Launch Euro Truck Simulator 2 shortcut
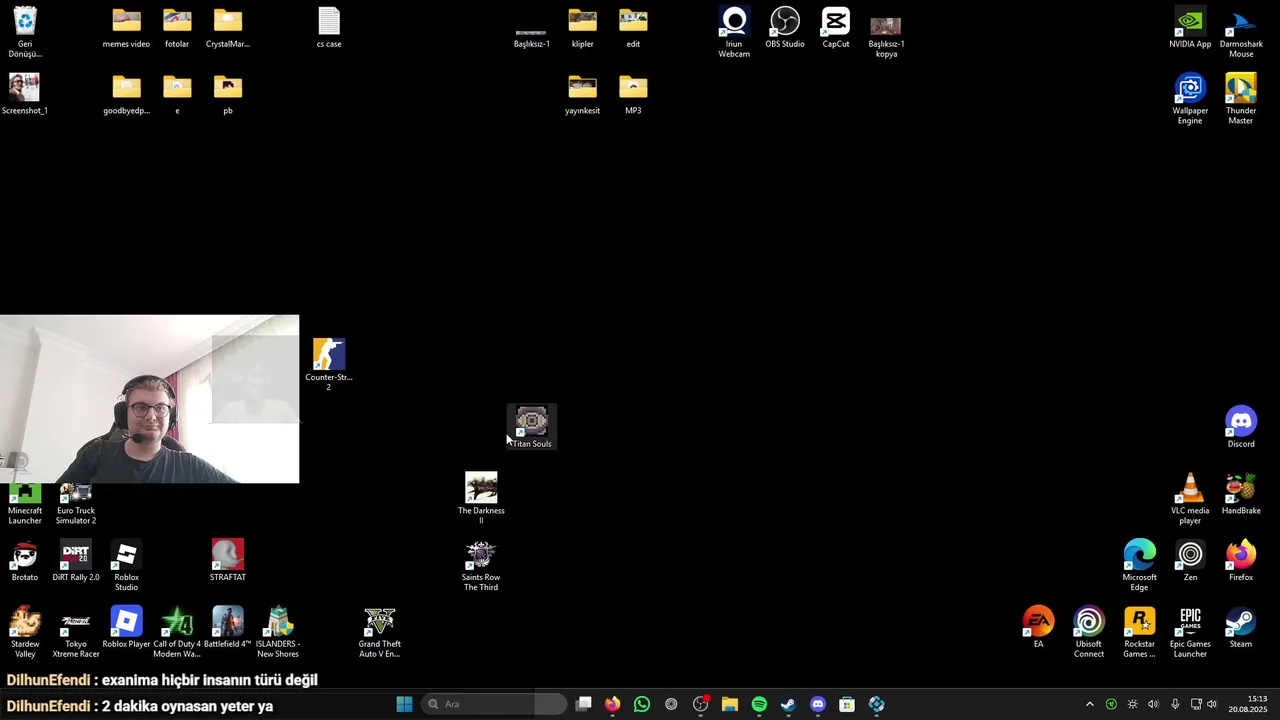Viewport: 1280px width, 720px height. [76, 504]
